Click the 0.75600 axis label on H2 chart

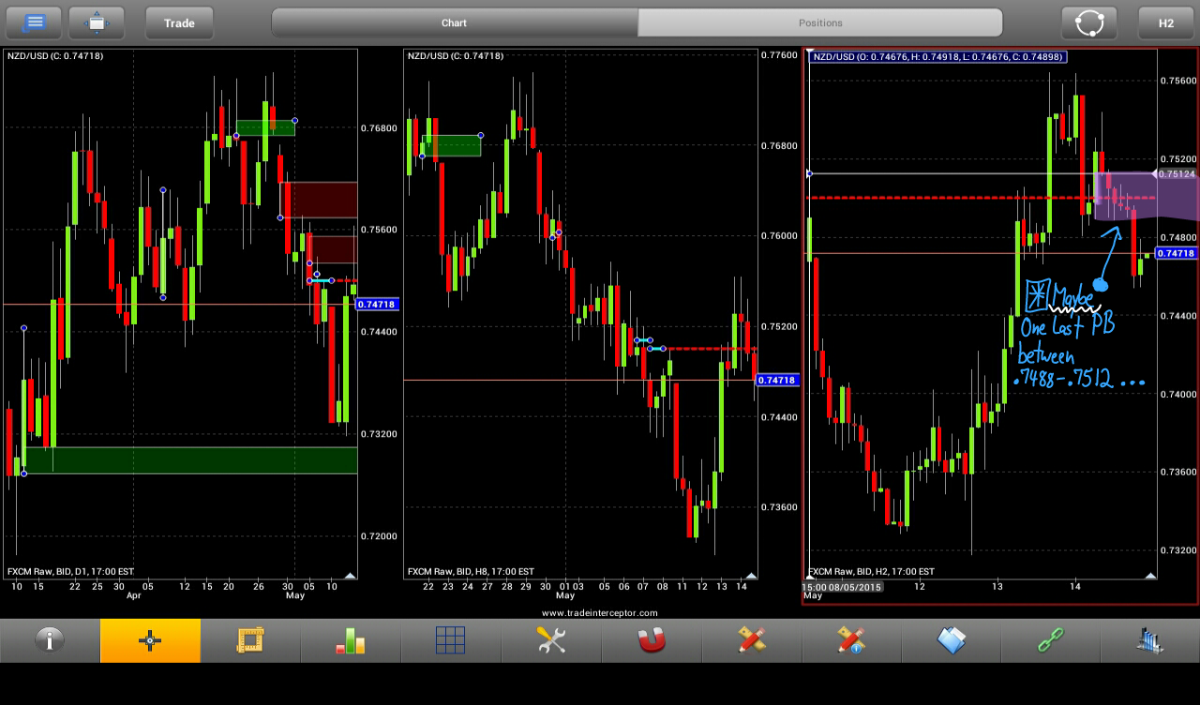point(1180,79)
